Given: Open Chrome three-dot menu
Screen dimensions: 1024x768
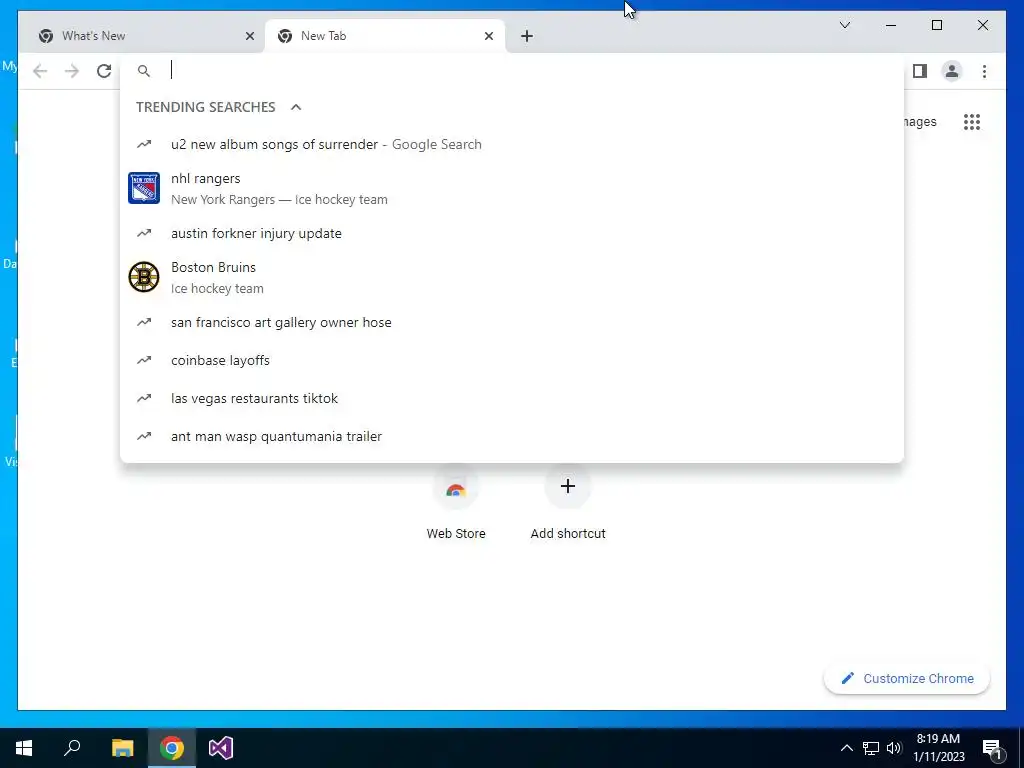Looking at the screenshot, I should tap(984, 71).
